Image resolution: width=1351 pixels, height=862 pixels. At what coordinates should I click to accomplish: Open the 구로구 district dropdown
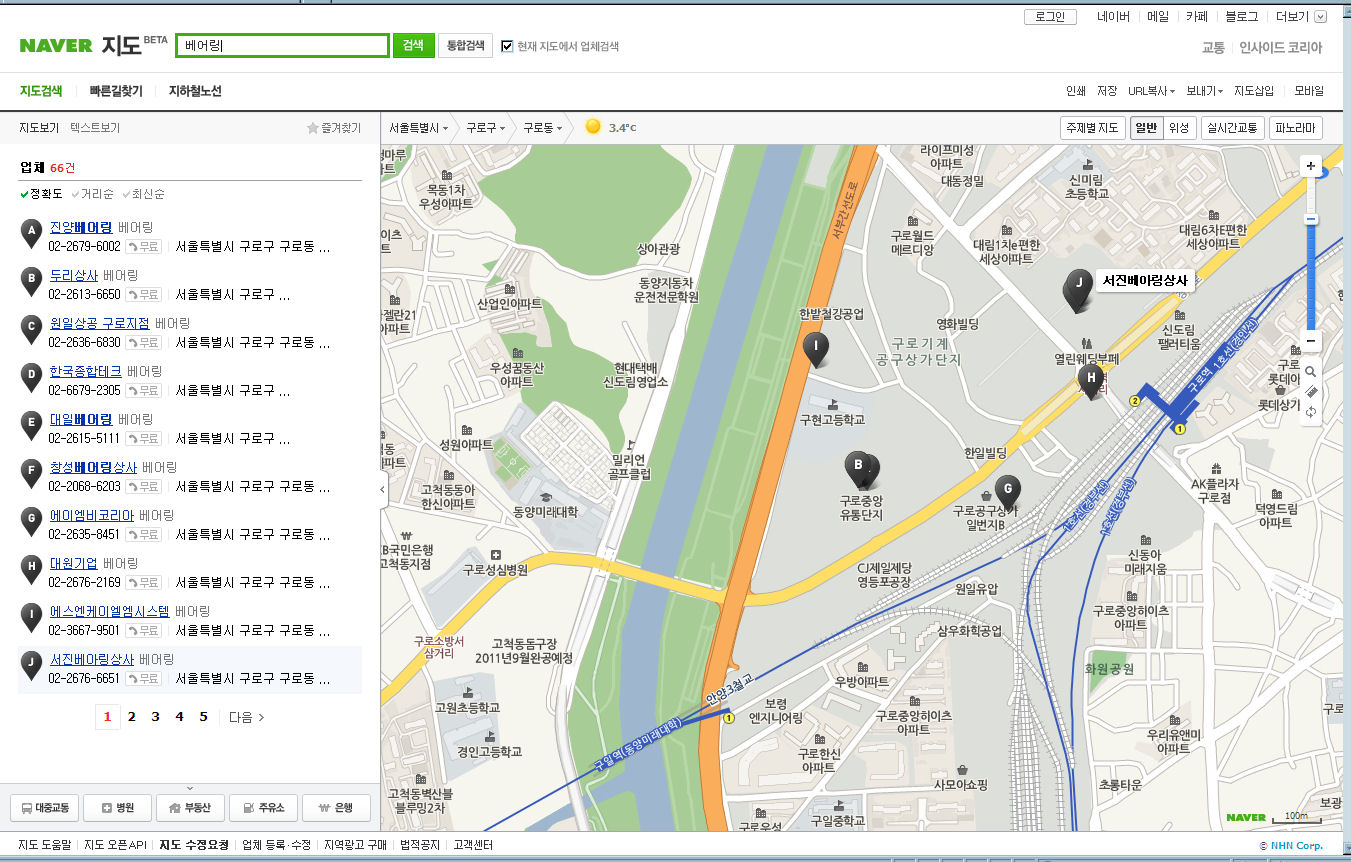point(486,128)
